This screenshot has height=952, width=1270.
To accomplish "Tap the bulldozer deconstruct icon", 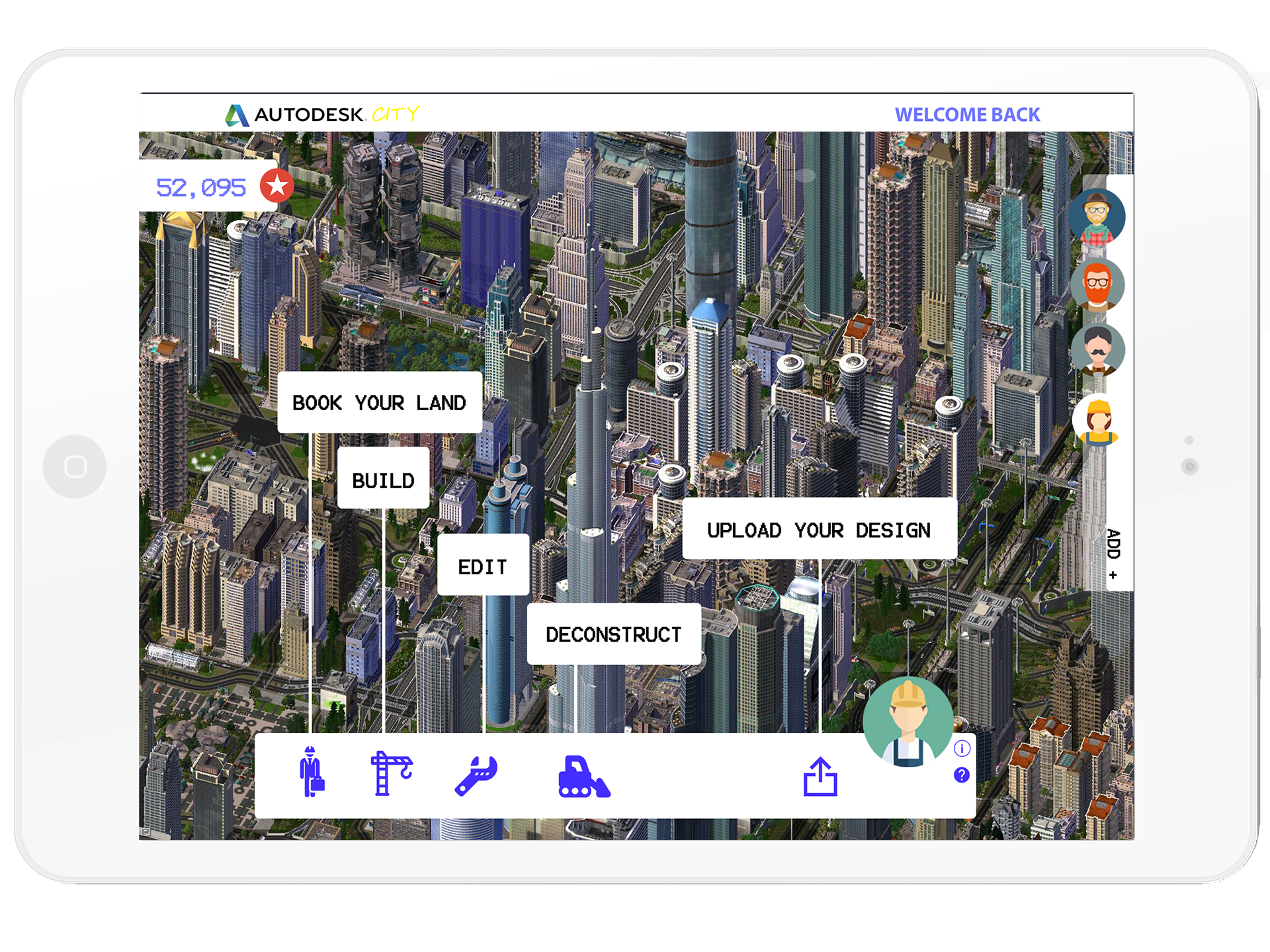I will [x=584, y=776].
